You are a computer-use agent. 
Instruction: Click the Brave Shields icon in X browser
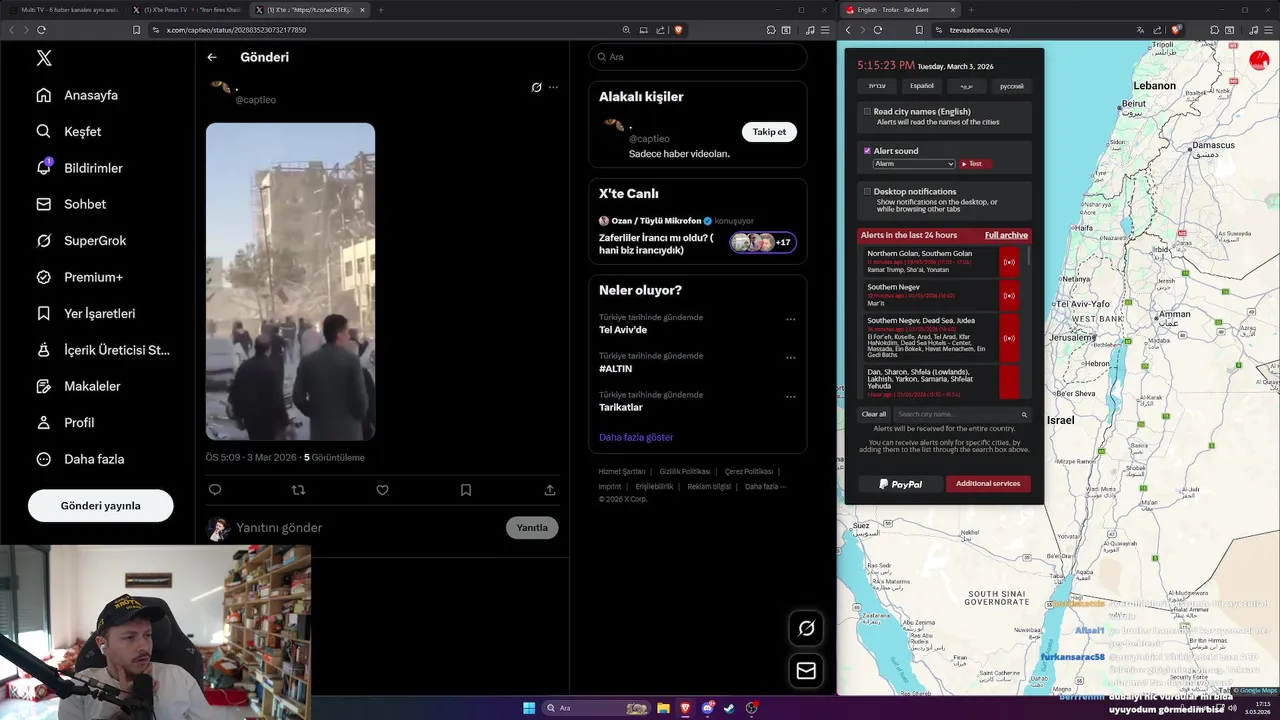pos(678,30)
